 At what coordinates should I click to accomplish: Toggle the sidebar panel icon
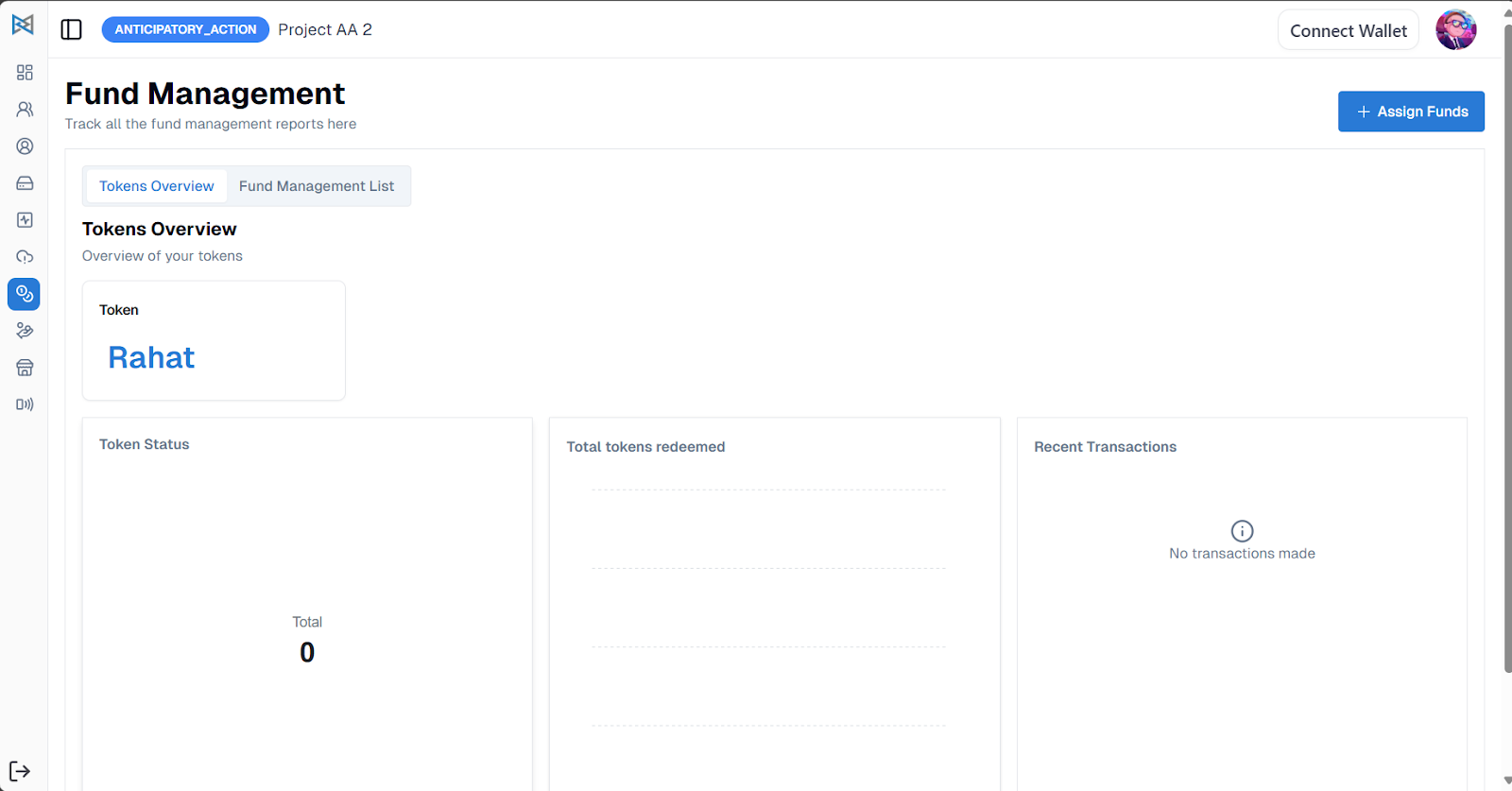pyautogui.click(x=72, y=29)
